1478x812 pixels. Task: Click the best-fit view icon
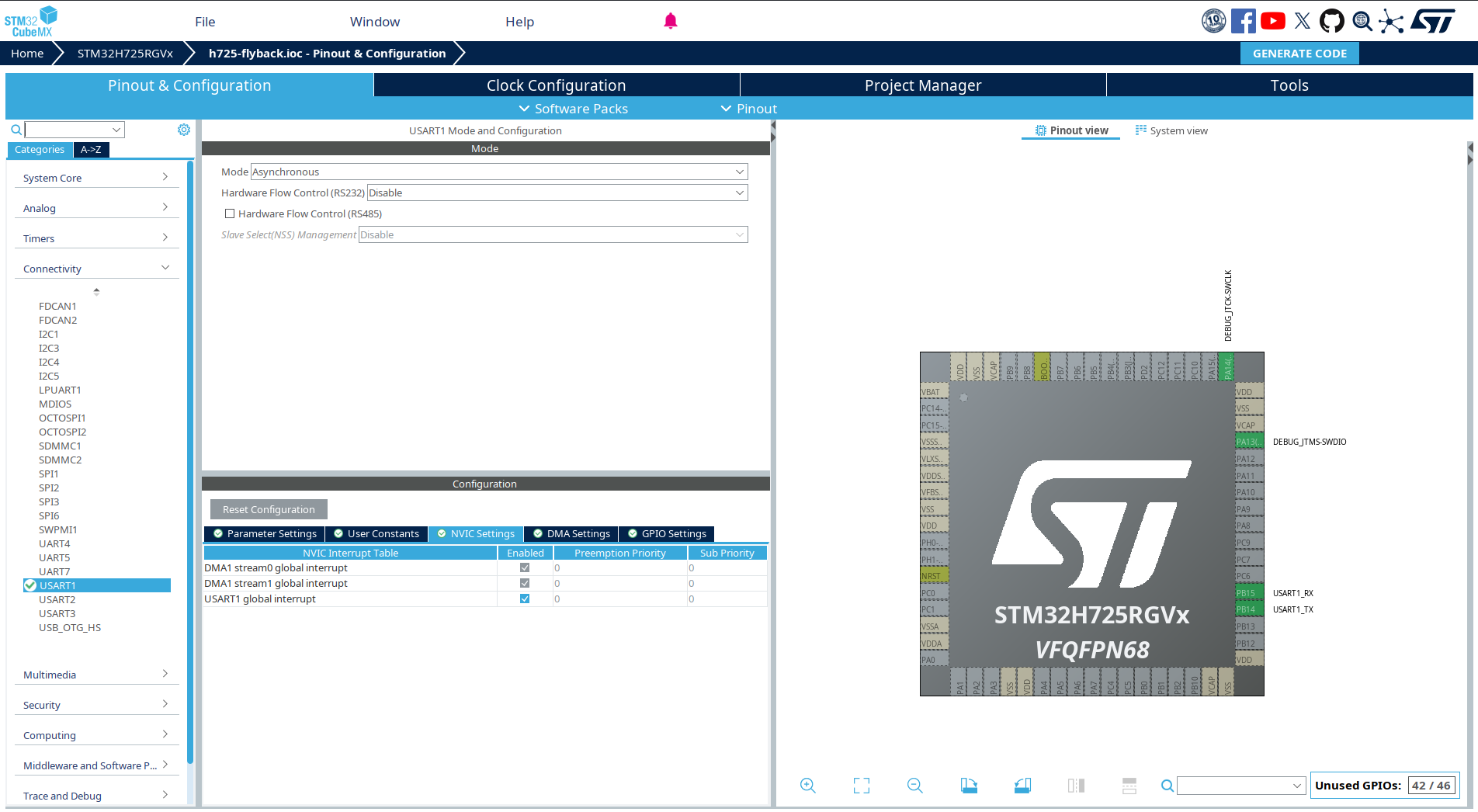coord(861,786)
